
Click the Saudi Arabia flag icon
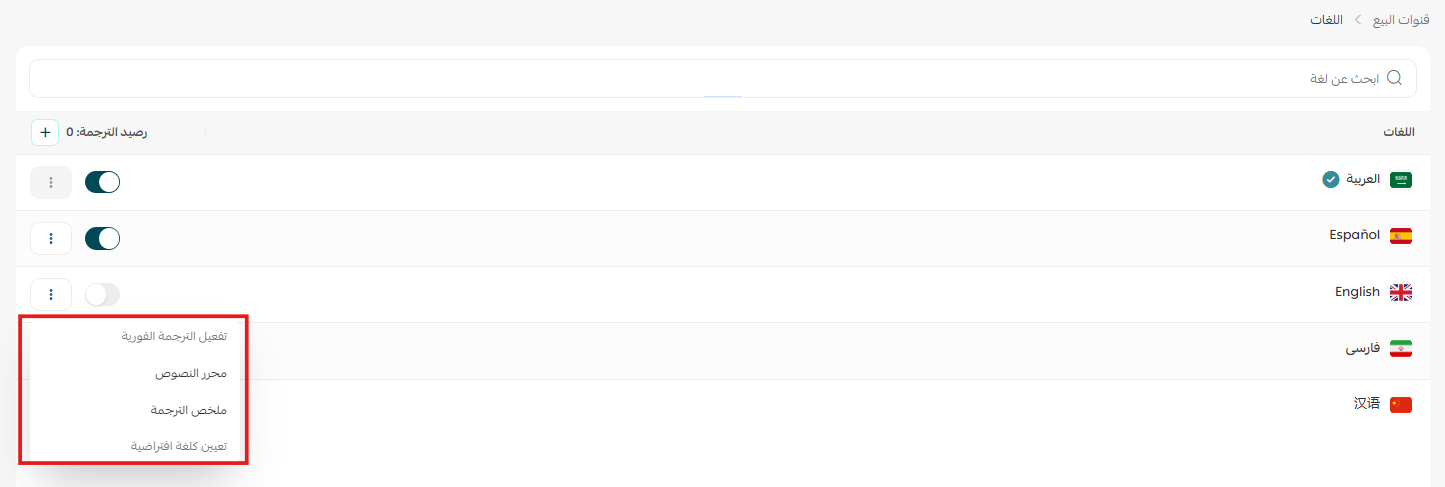(1401, 180)
